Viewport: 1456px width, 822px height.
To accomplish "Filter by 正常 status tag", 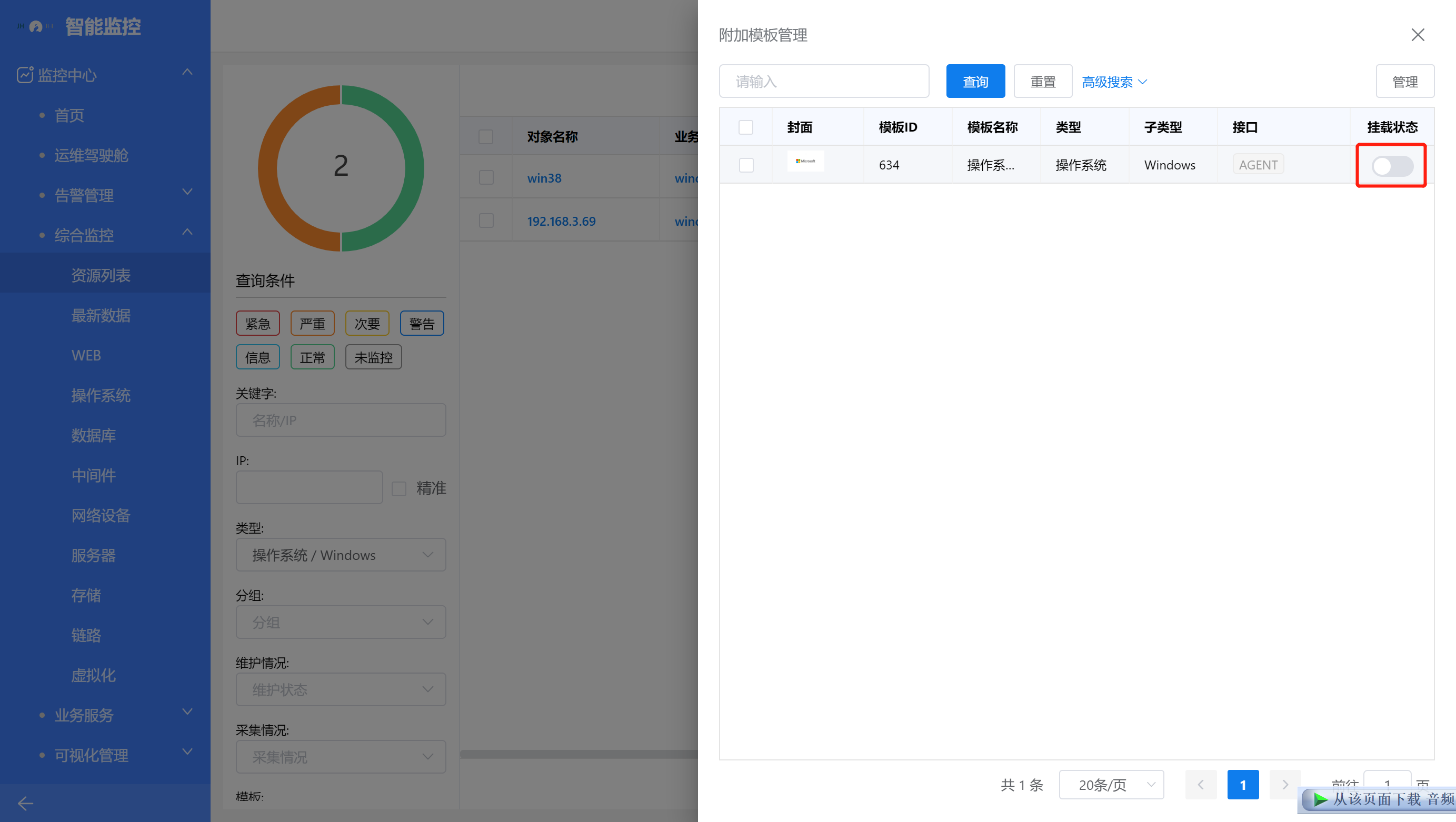I will [x=313, y=357].
